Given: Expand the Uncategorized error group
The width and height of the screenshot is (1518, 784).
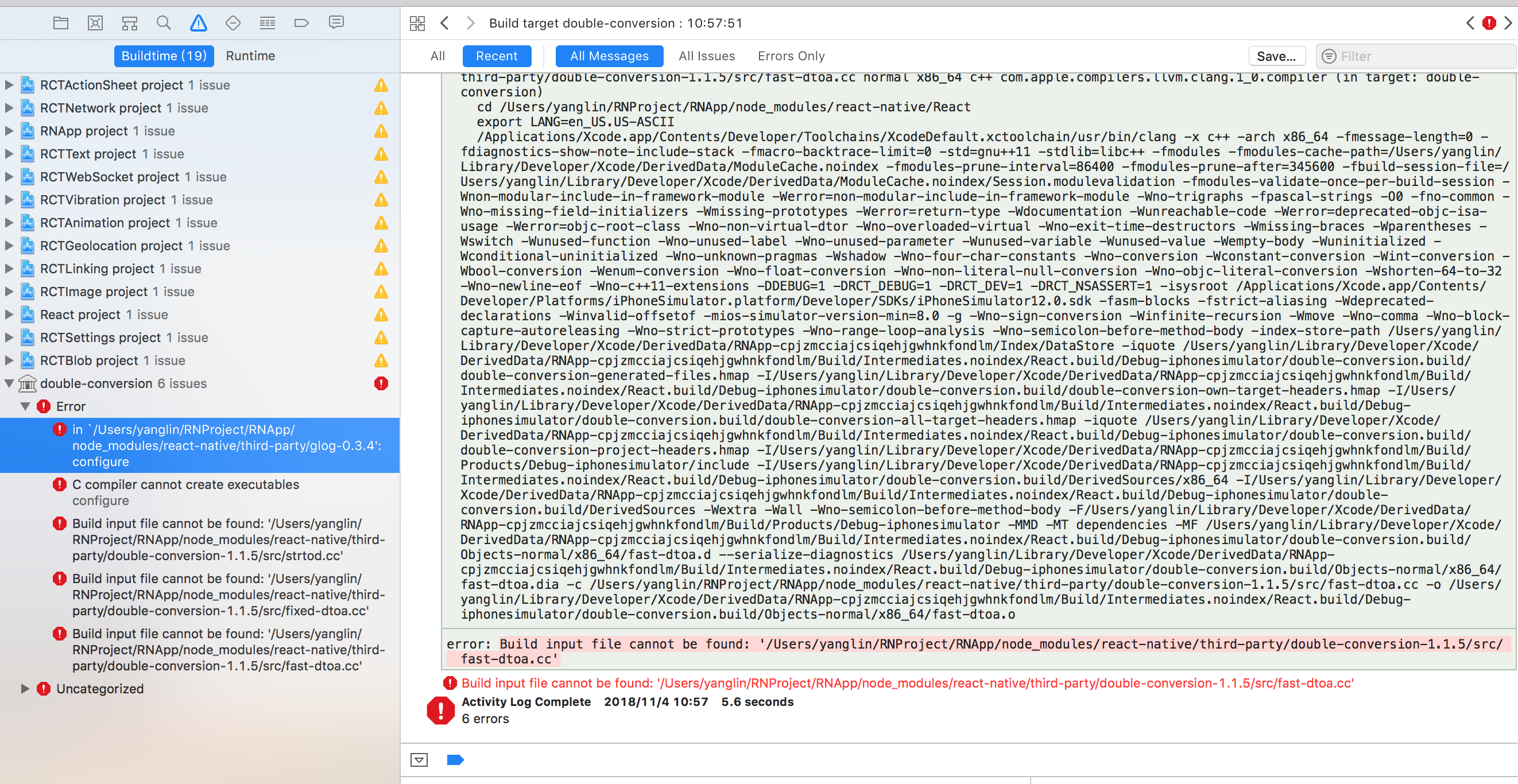Looking at the screenshot, I should pyautogui.click(x=25, y=689).
